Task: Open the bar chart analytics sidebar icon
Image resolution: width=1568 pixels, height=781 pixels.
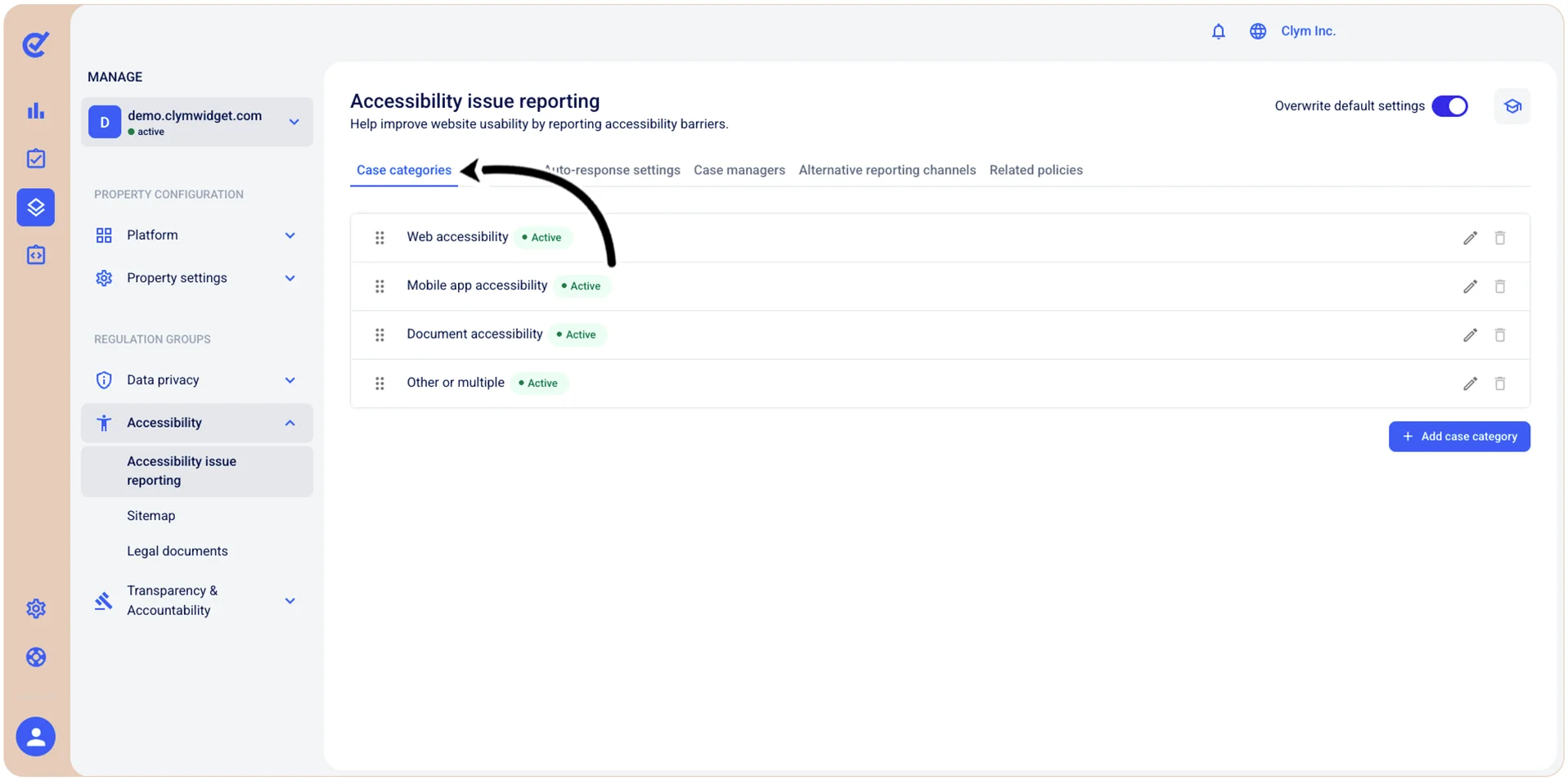Action: tap(36, 110)
